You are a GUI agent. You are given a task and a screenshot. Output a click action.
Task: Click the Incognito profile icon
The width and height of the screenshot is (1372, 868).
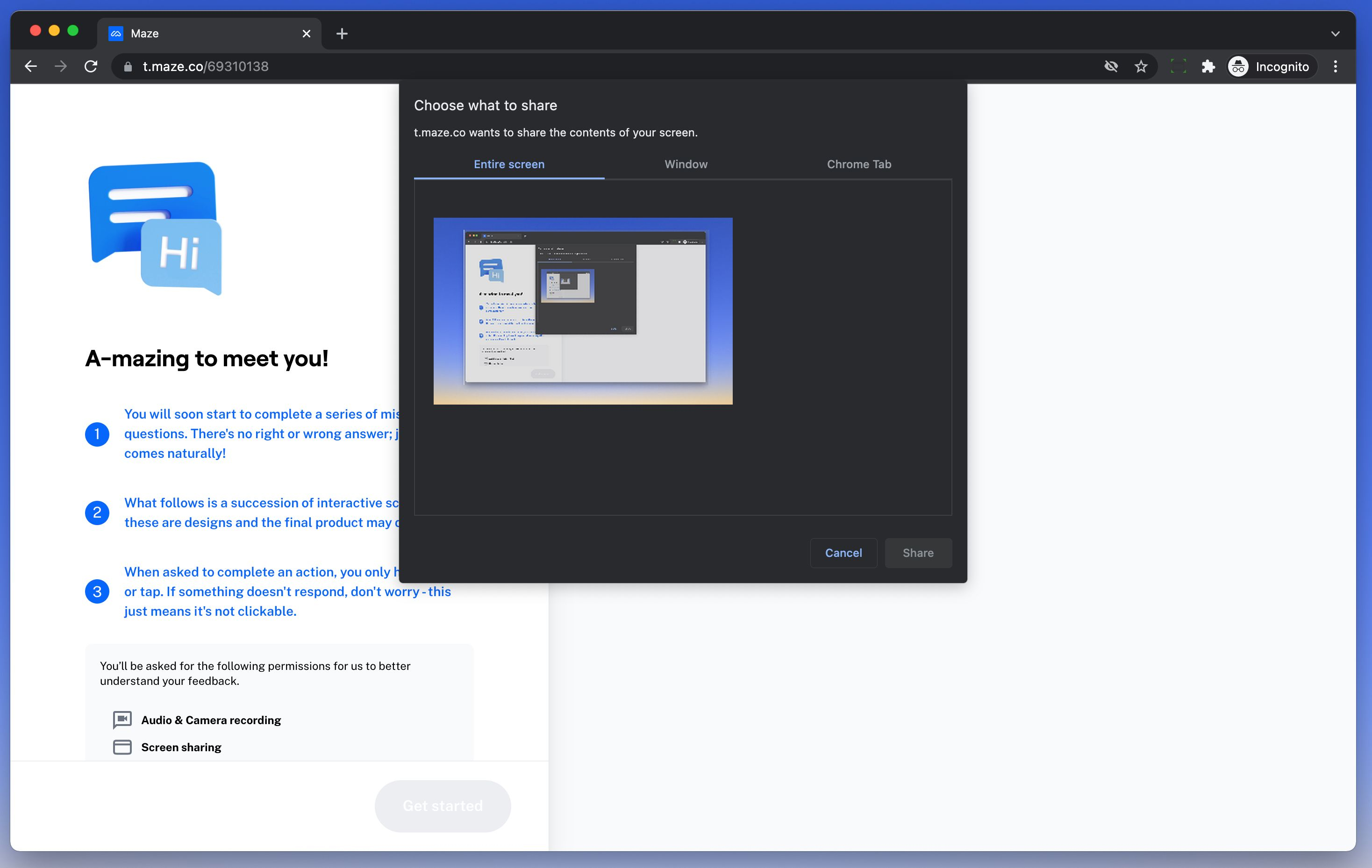tap(1238, 66)
